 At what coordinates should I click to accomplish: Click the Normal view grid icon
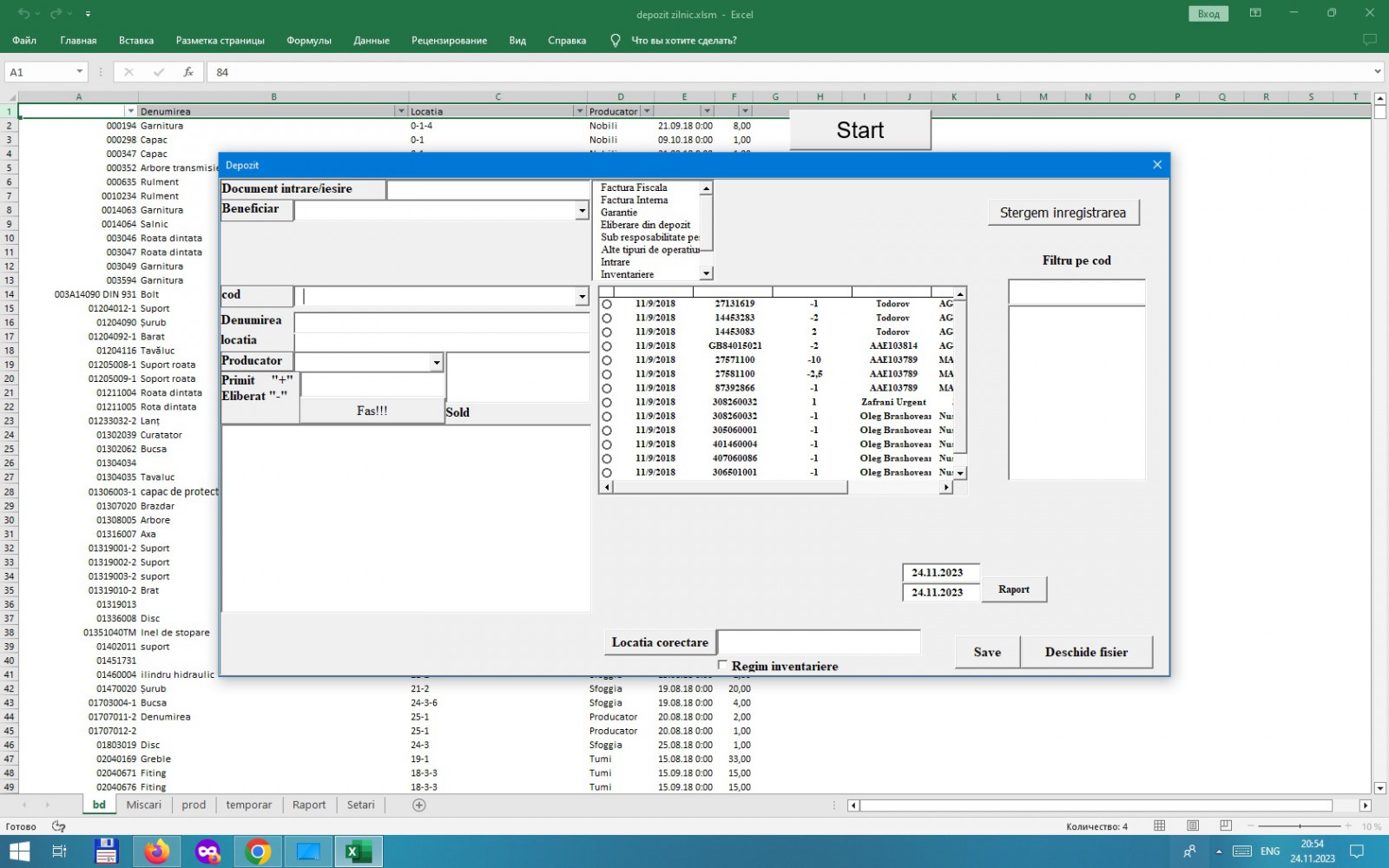1159,825
